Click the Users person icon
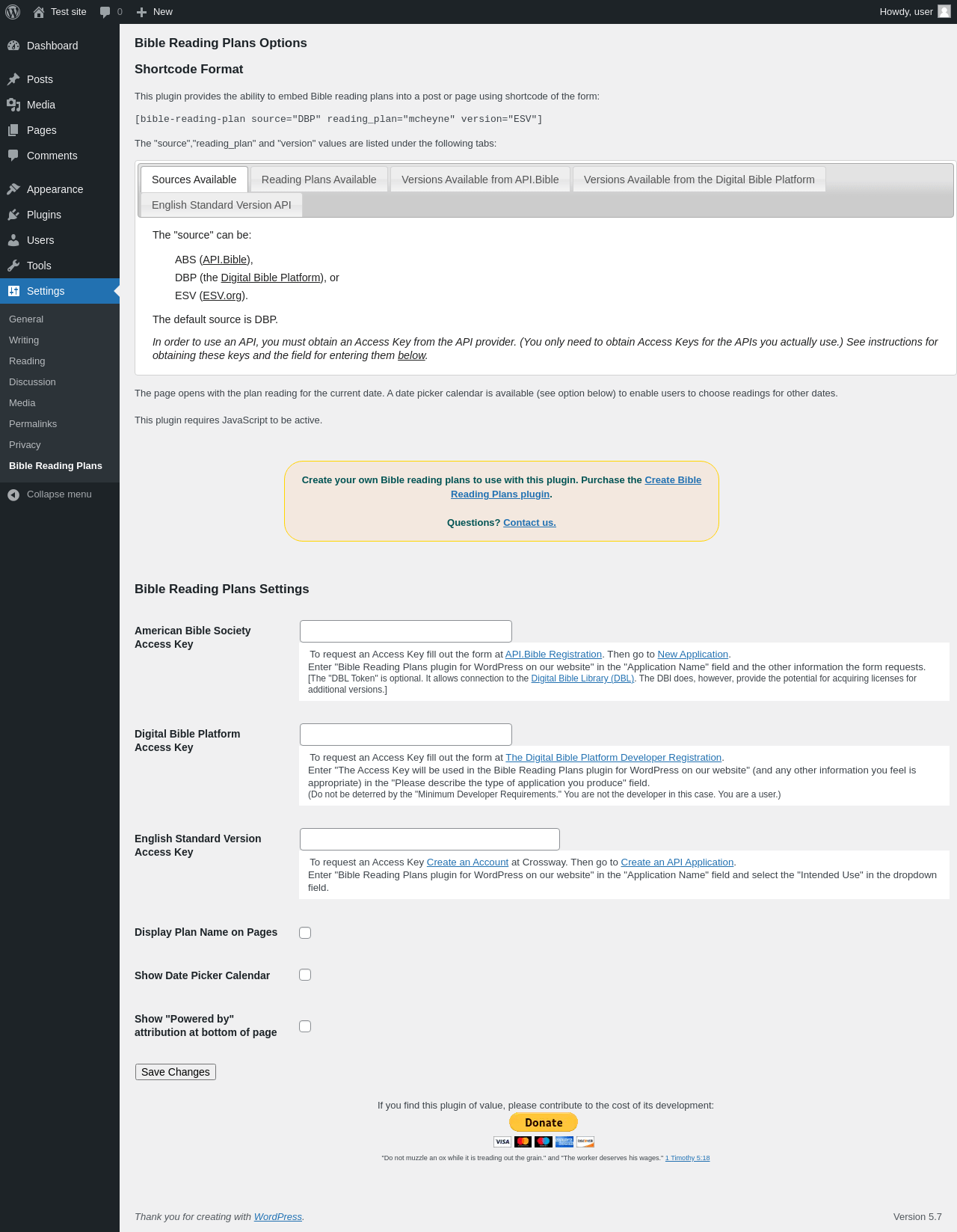 coord(13,240)
